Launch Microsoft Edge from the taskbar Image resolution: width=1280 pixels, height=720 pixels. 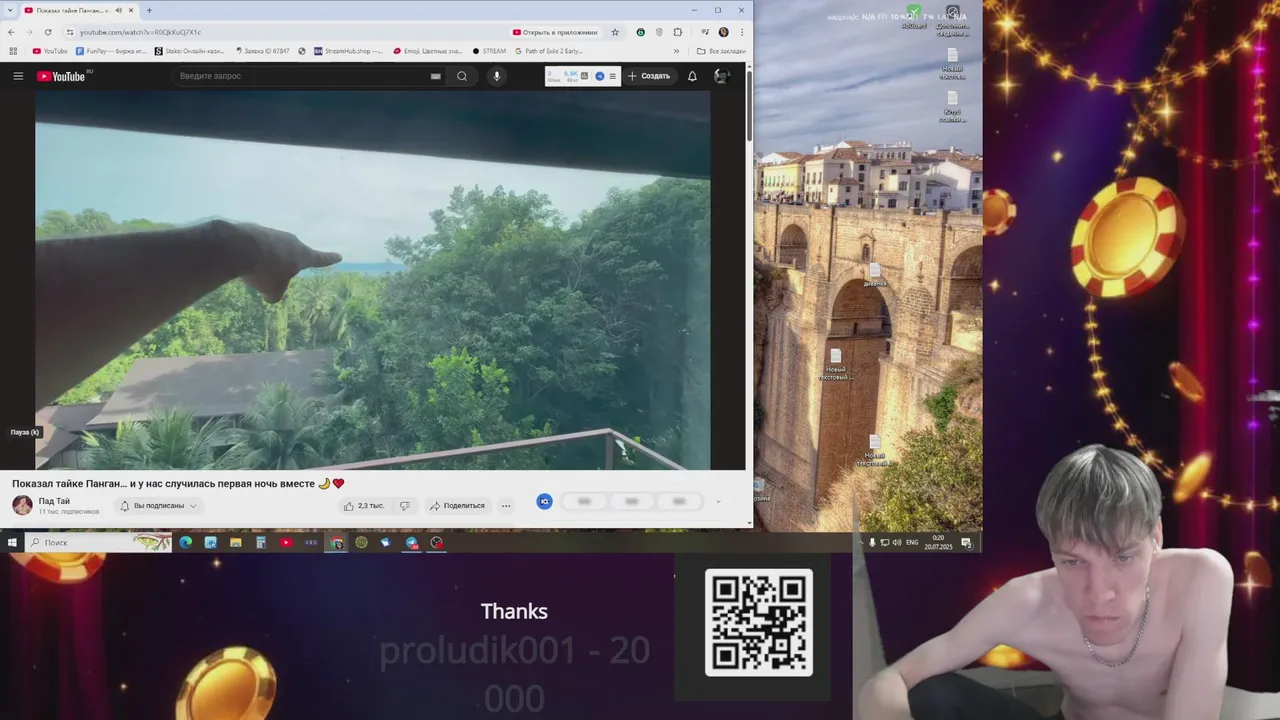tap(185, 542)
